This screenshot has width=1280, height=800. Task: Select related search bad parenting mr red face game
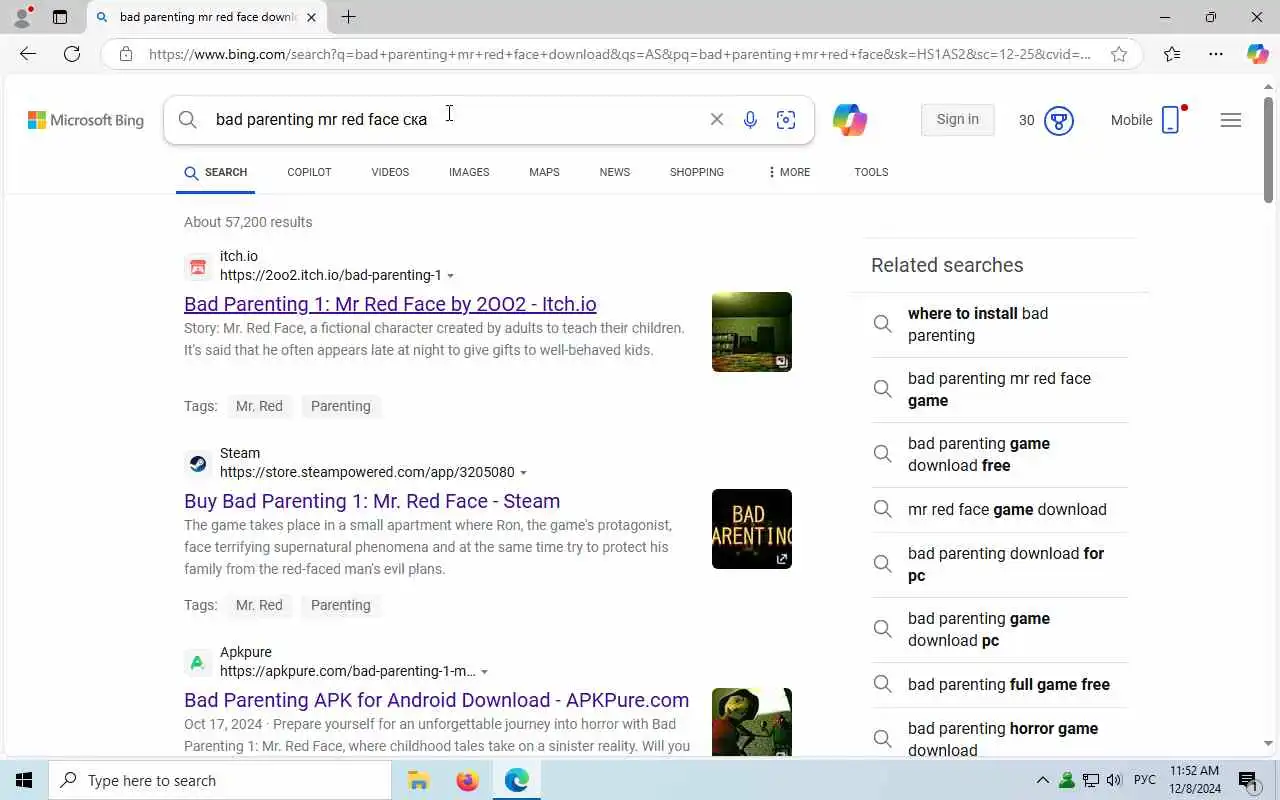click(x=999, y=390)
